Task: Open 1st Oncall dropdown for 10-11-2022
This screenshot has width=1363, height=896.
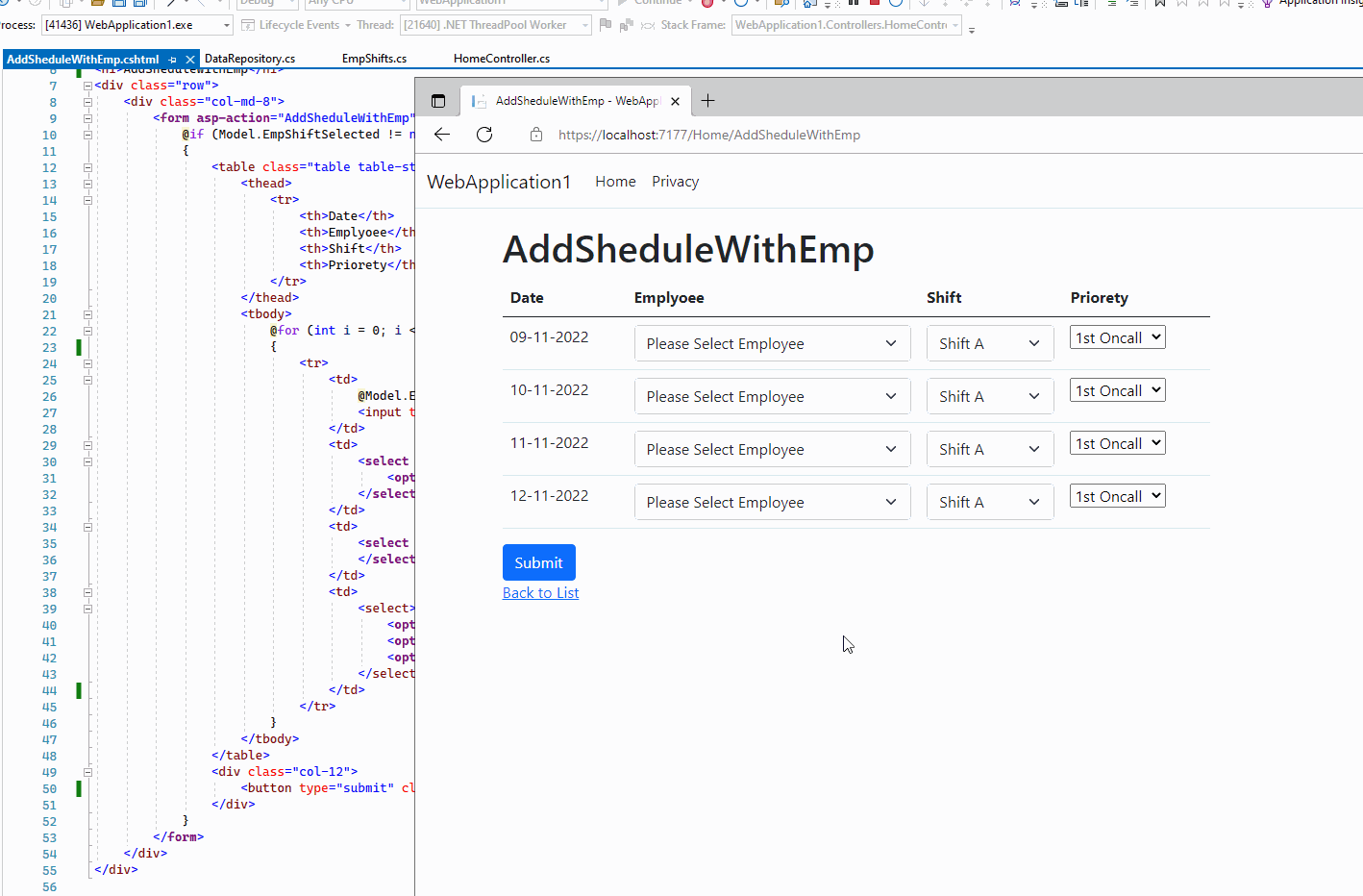Action: (1118, 390)
